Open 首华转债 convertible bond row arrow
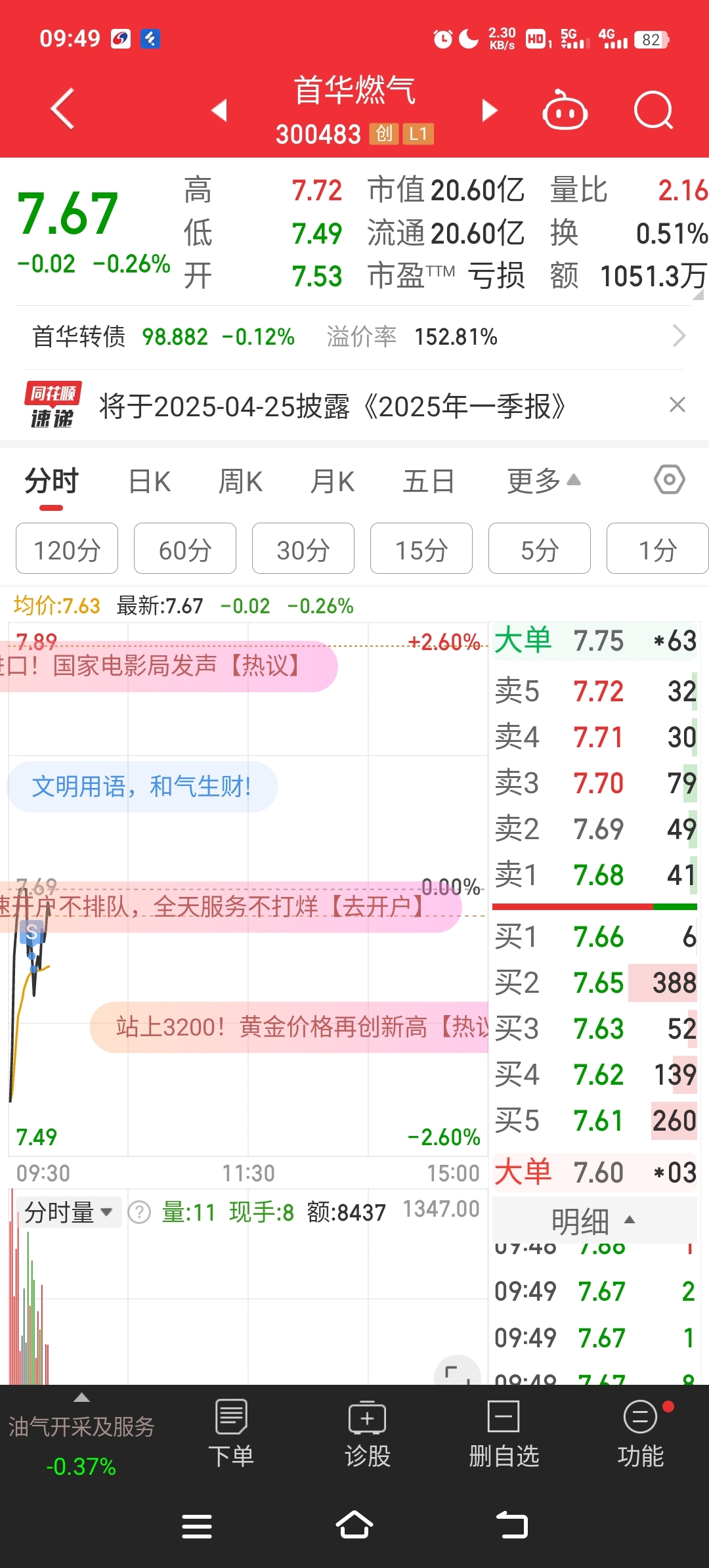709x1568 pixels. point(679,336)
